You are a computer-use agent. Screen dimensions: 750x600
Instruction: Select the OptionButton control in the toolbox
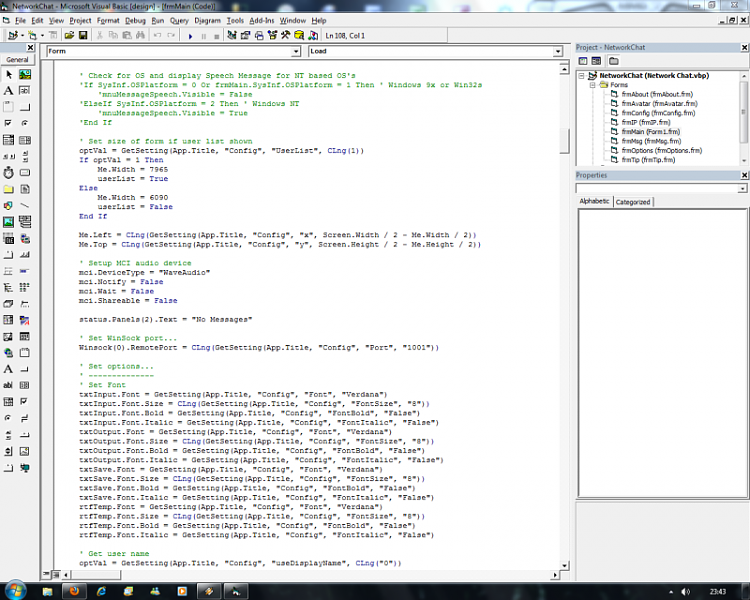click(25, 123)
